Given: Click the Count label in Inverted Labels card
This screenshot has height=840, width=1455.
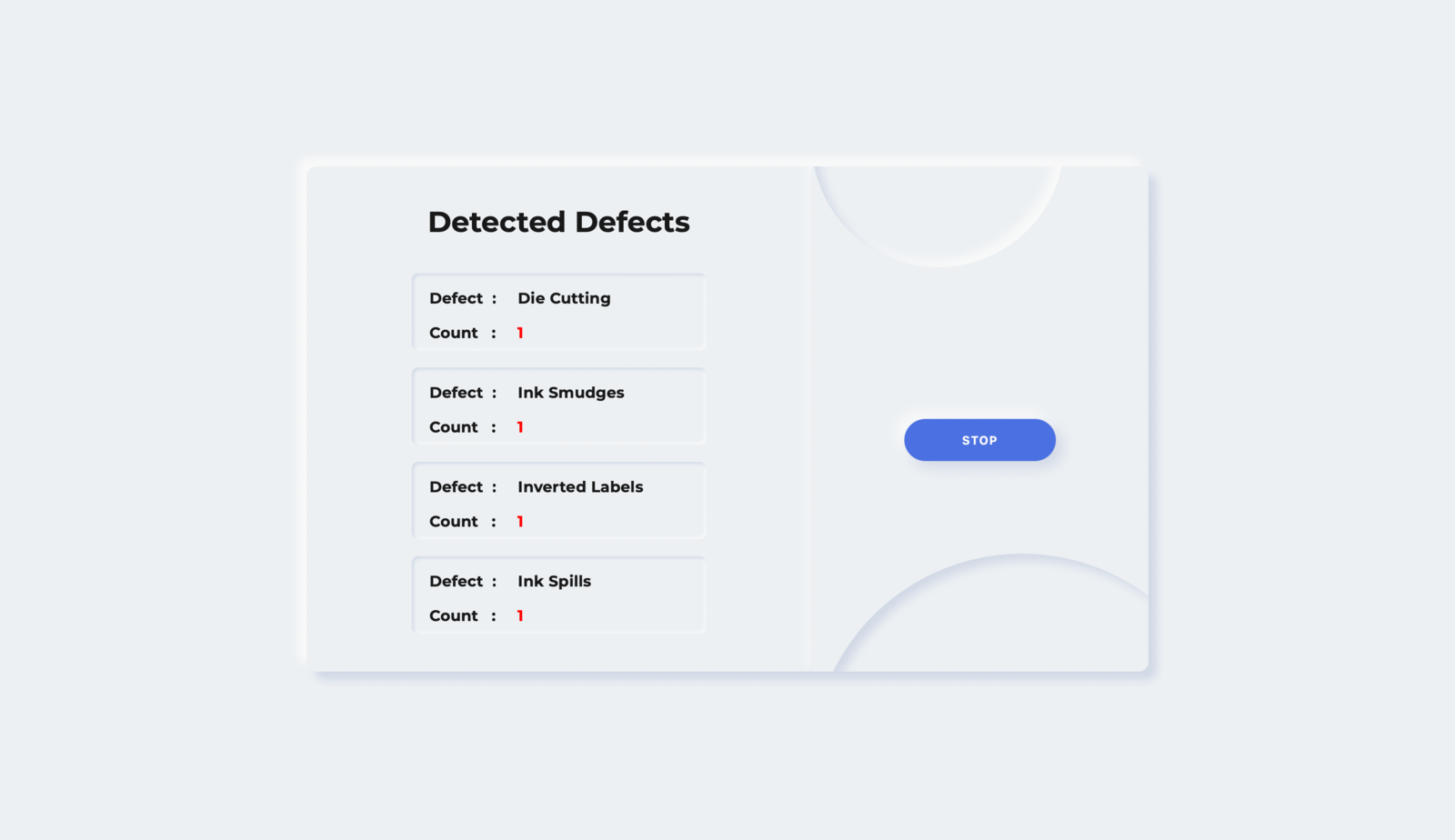Looking at the screenshot, I should point(454,522).
